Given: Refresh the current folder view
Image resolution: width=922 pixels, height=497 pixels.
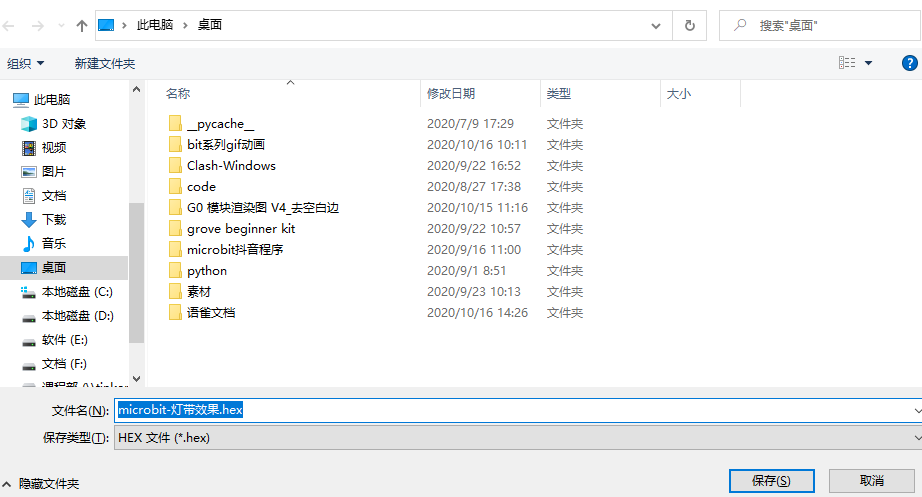Looking at the screenshot, I should tap(690, 25).
